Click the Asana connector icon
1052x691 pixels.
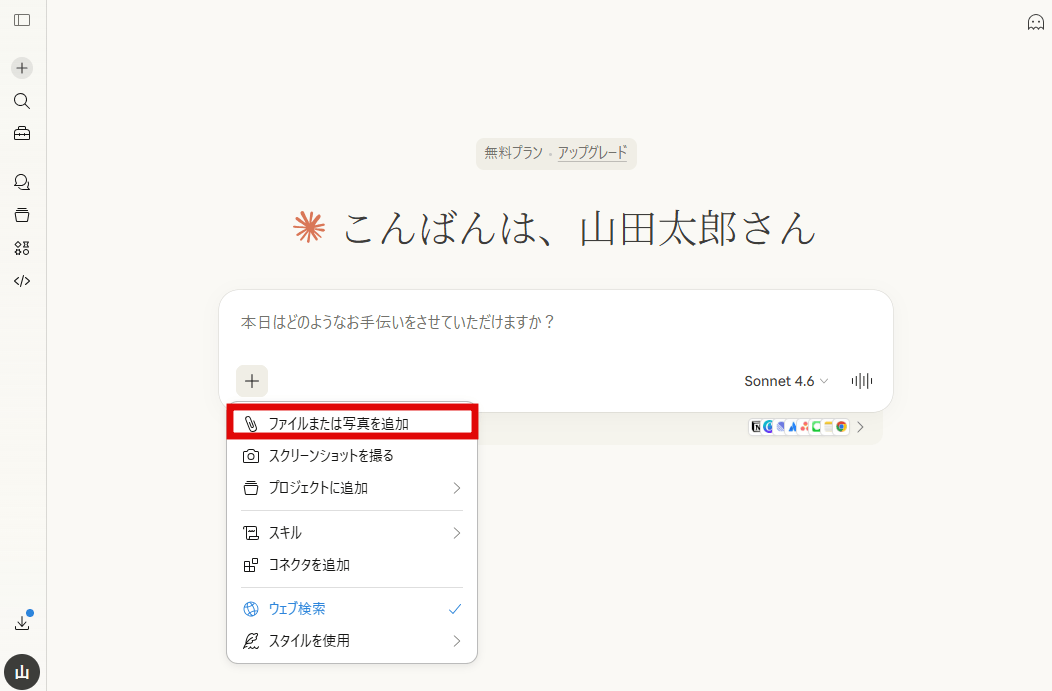803,426
